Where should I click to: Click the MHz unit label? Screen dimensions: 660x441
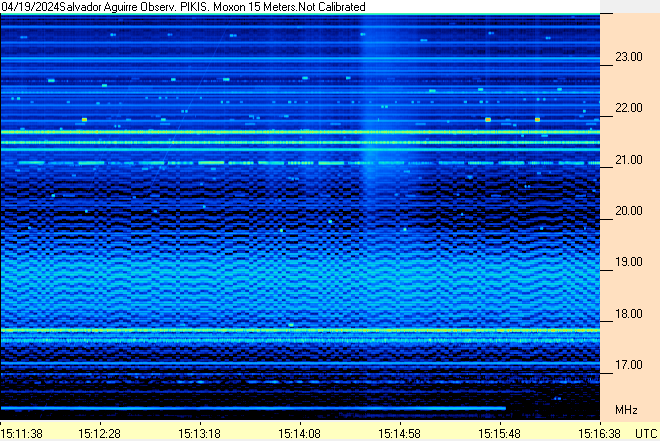pos(626,410)
